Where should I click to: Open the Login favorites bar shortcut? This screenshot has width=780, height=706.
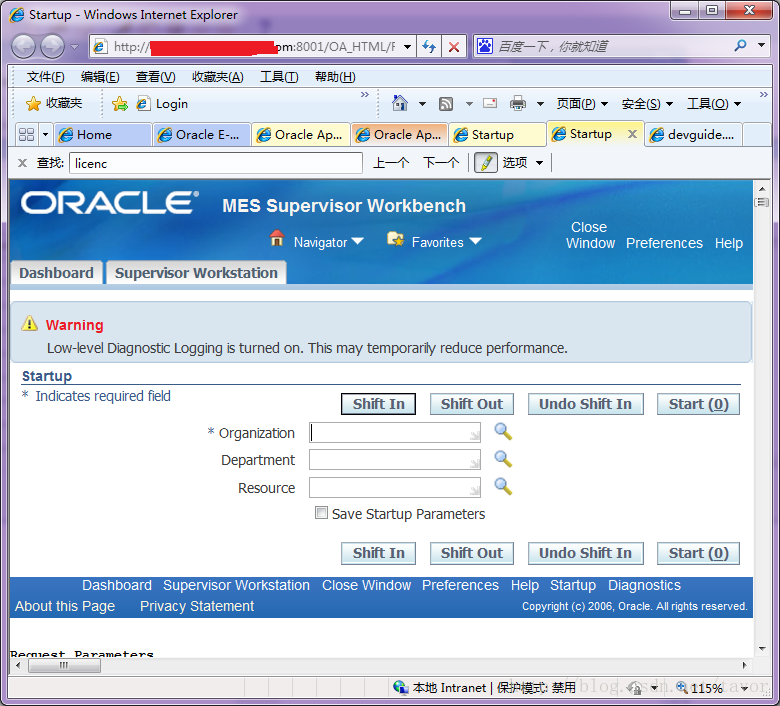(x=162, y=103)
